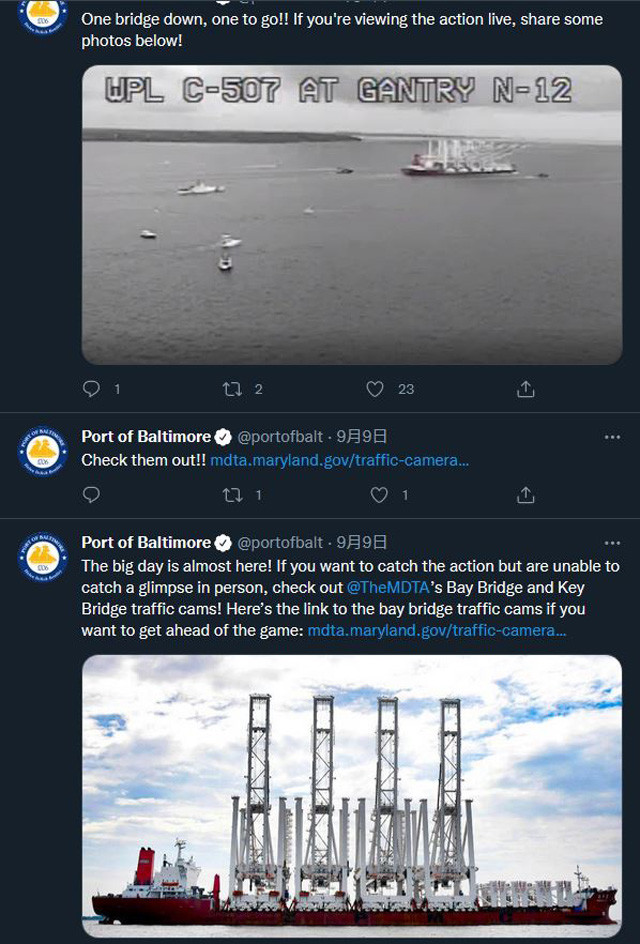Reply to the "Check them out!!" tweet

point(91,495)
